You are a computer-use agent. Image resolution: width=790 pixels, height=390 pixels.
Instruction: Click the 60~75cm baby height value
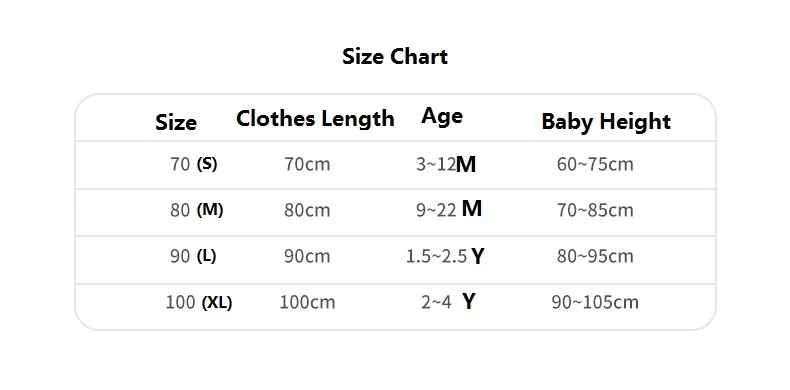click(595, 164)
